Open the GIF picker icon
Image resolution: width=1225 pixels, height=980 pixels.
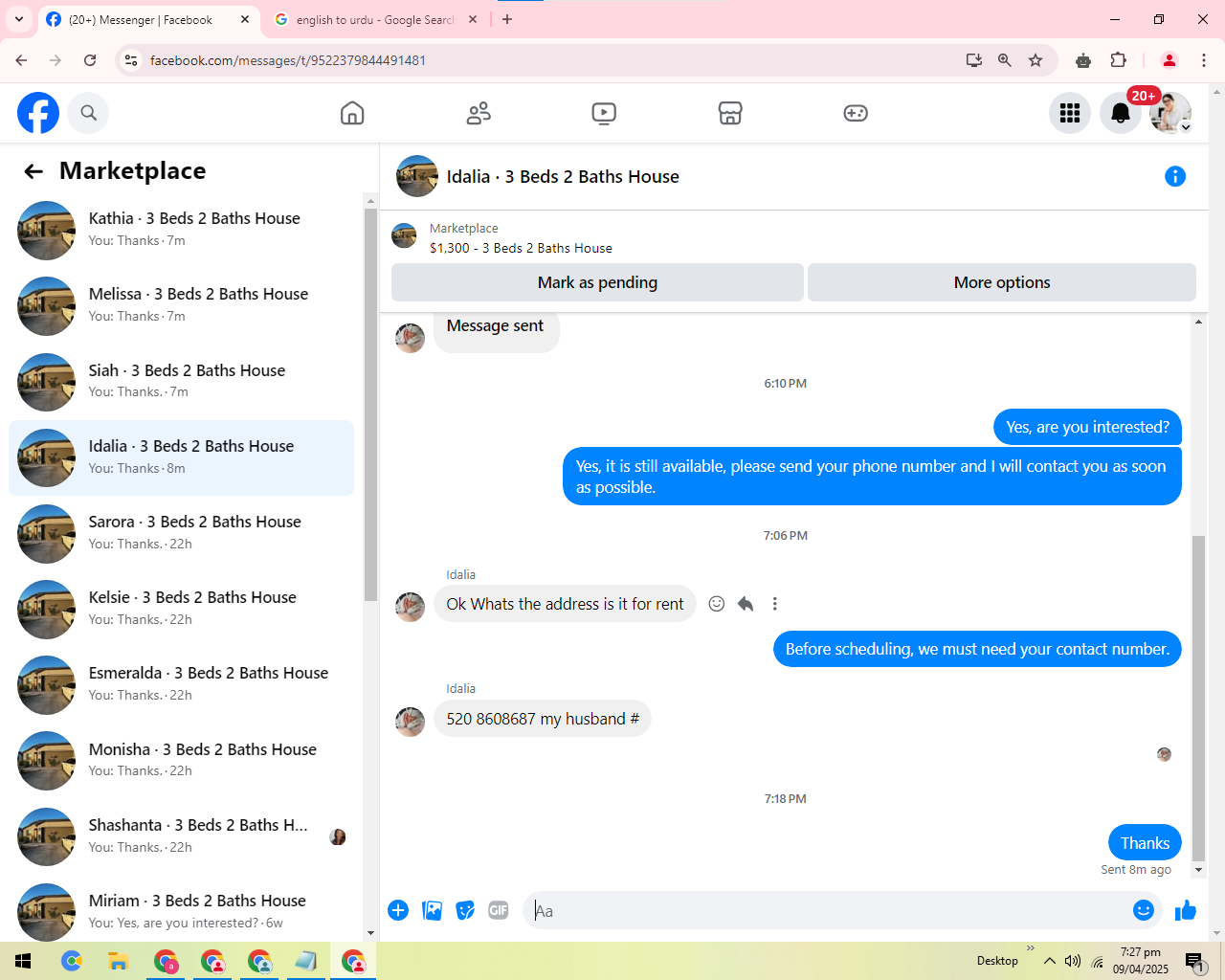click(x=499, y=910)
